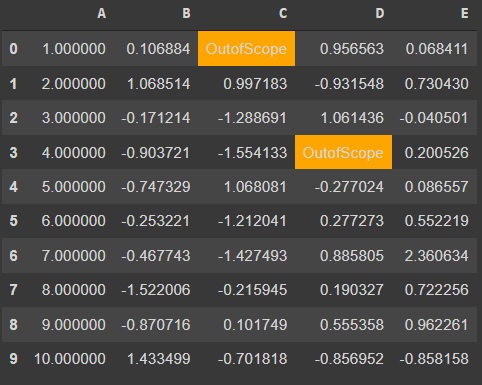The height and width of the screenshot is (385, 482).
Task: Select cell value 3.000000
Action: (x=74, y=118)
